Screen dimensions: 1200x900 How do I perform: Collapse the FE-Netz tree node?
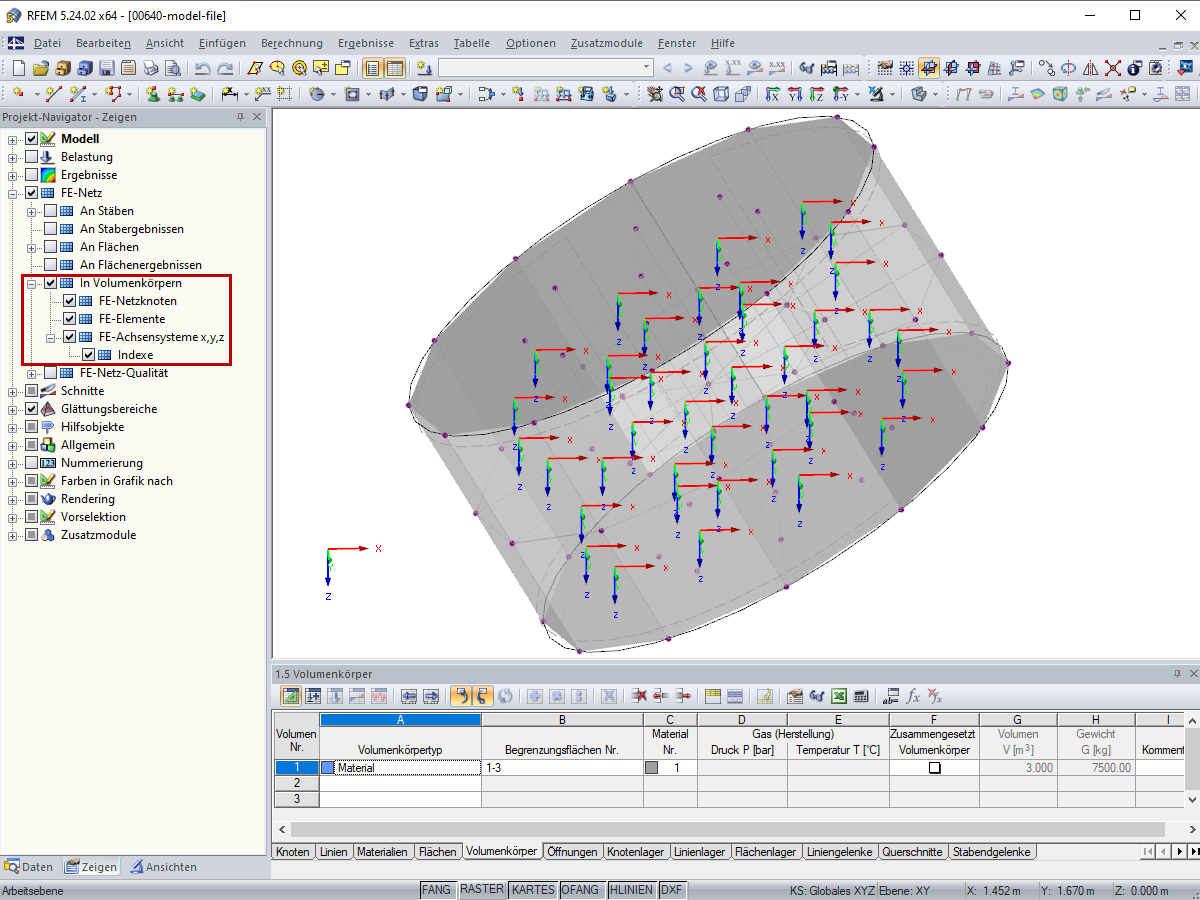click(x=13, y=193)
